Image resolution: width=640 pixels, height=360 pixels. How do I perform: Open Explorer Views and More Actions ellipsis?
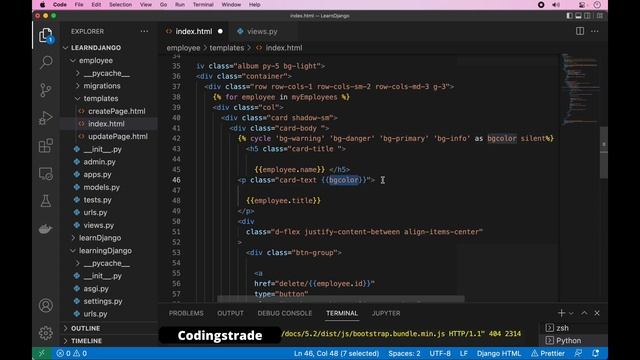(x=144, y=31)
